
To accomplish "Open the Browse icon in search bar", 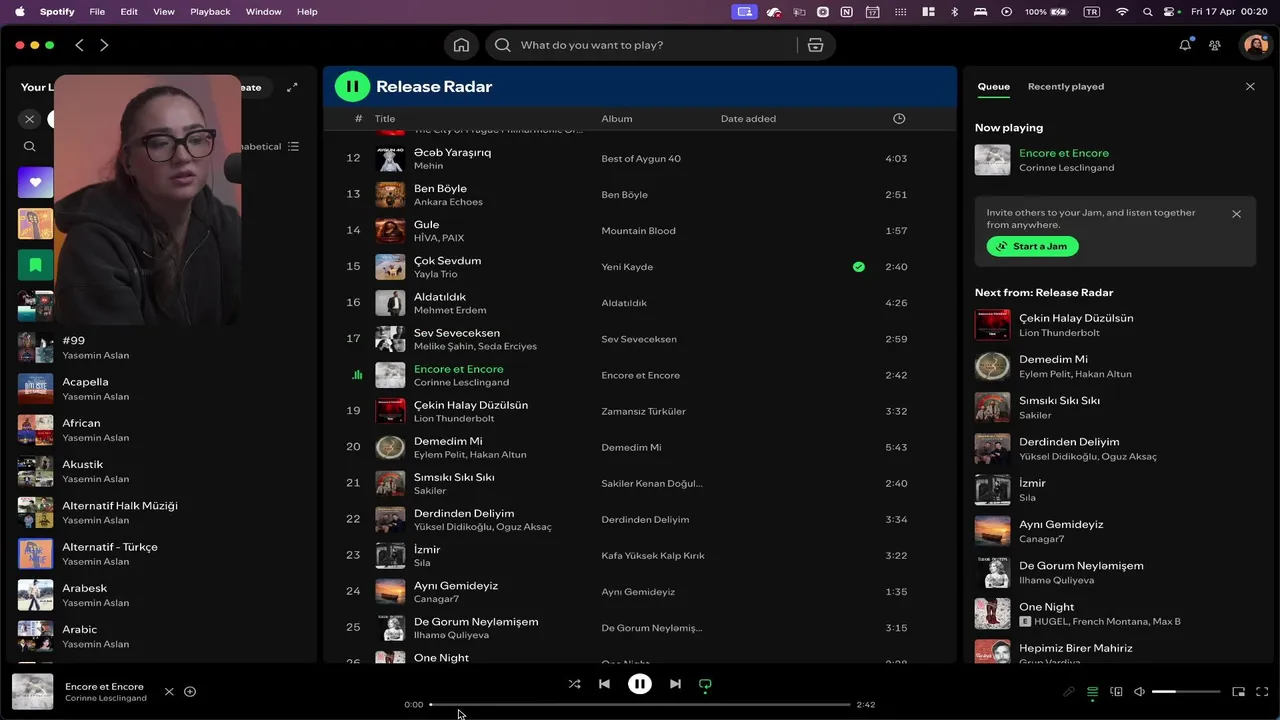I will (815, 45).
